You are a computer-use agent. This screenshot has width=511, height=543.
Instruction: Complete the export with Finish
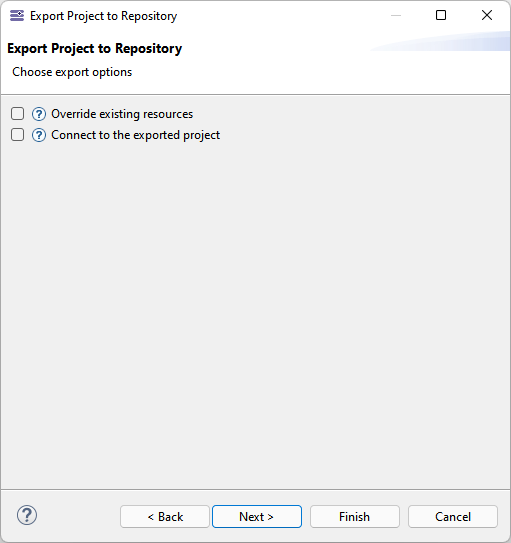(x=355, y=517)
